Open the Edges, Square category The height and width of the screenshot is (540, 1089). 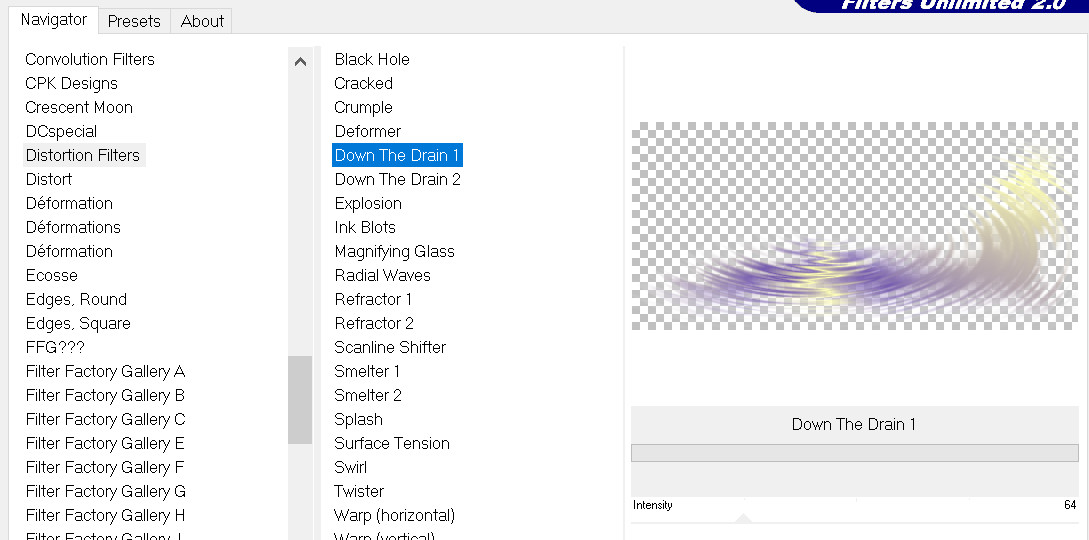pos(78,323)
